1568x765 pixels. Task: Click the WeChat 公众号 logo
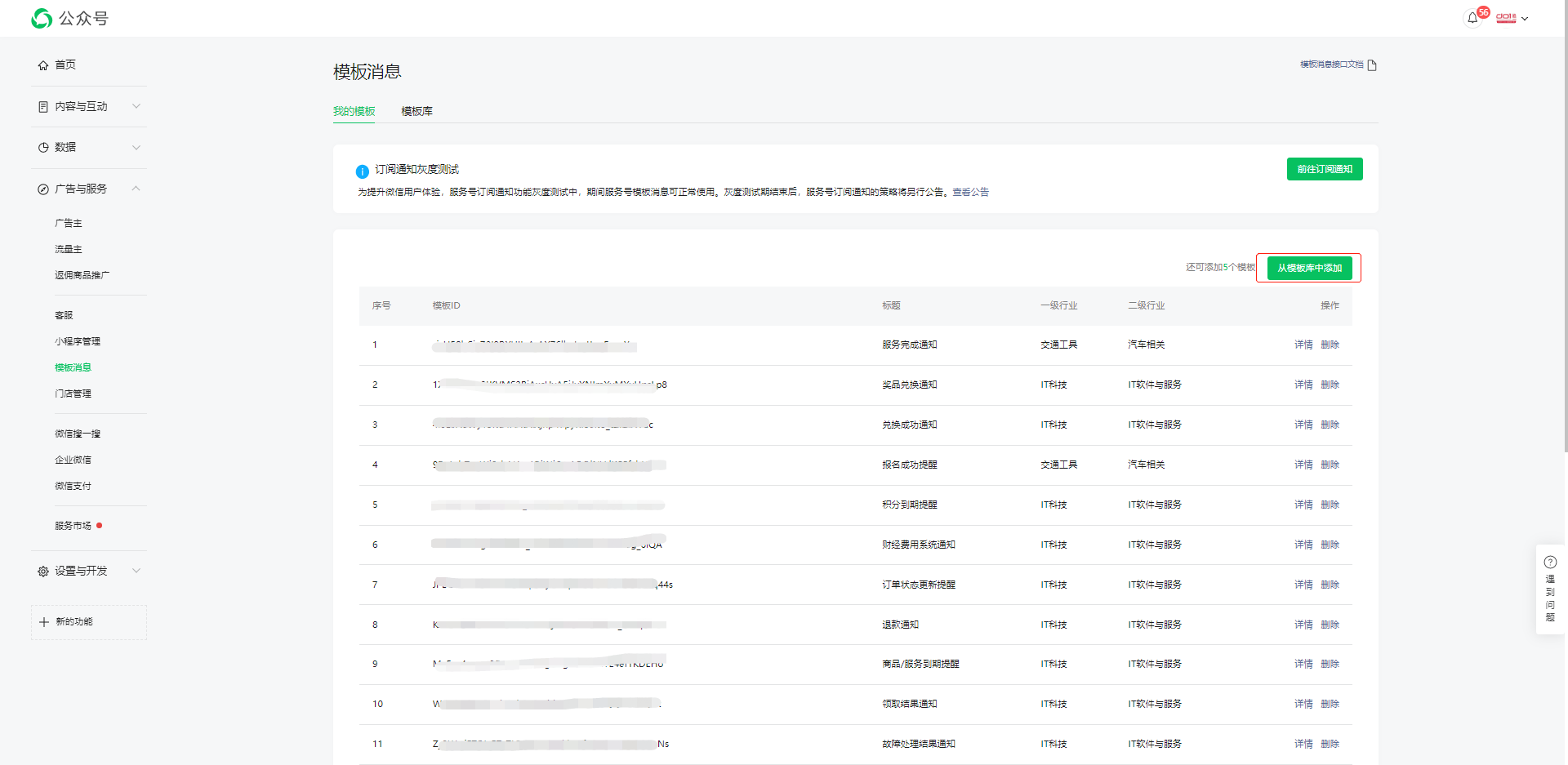click(x=69, y=18)
